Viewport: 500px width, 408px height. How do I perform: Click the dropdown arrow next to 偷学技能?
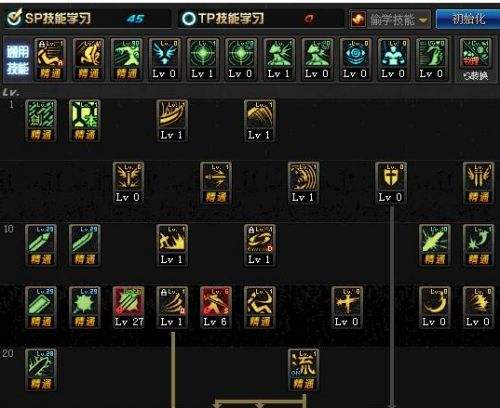tap(423, 20)
